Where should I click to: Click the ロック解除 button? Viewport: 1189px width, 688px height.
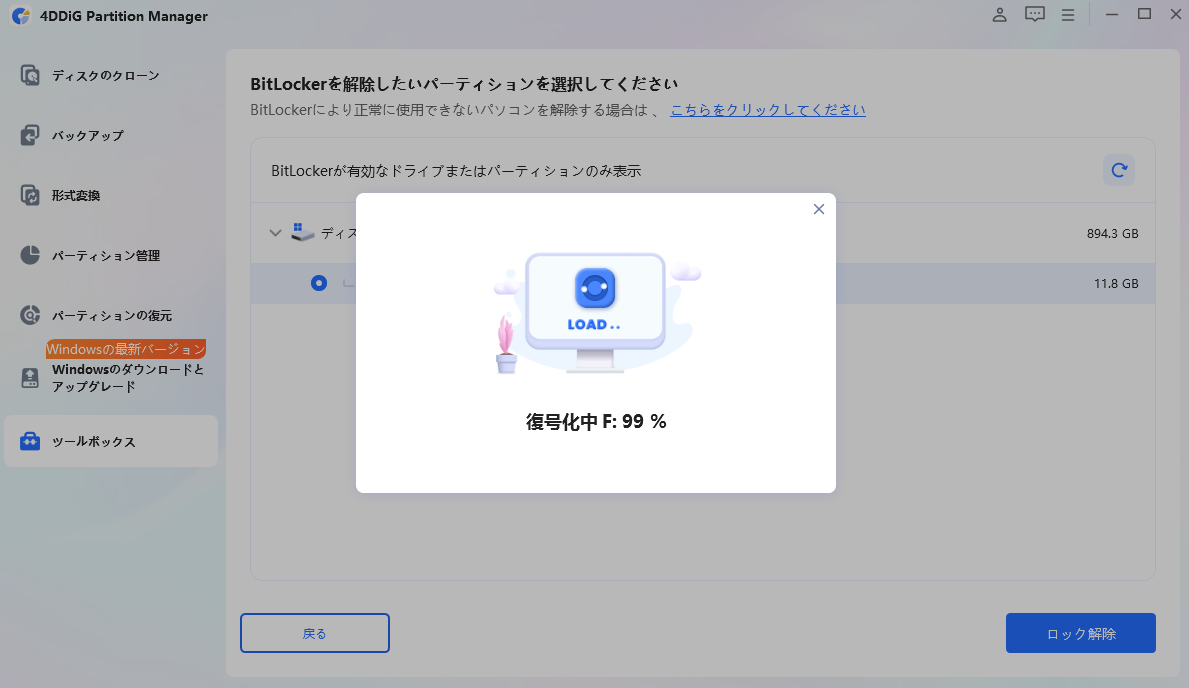(x=1080, y=633)
